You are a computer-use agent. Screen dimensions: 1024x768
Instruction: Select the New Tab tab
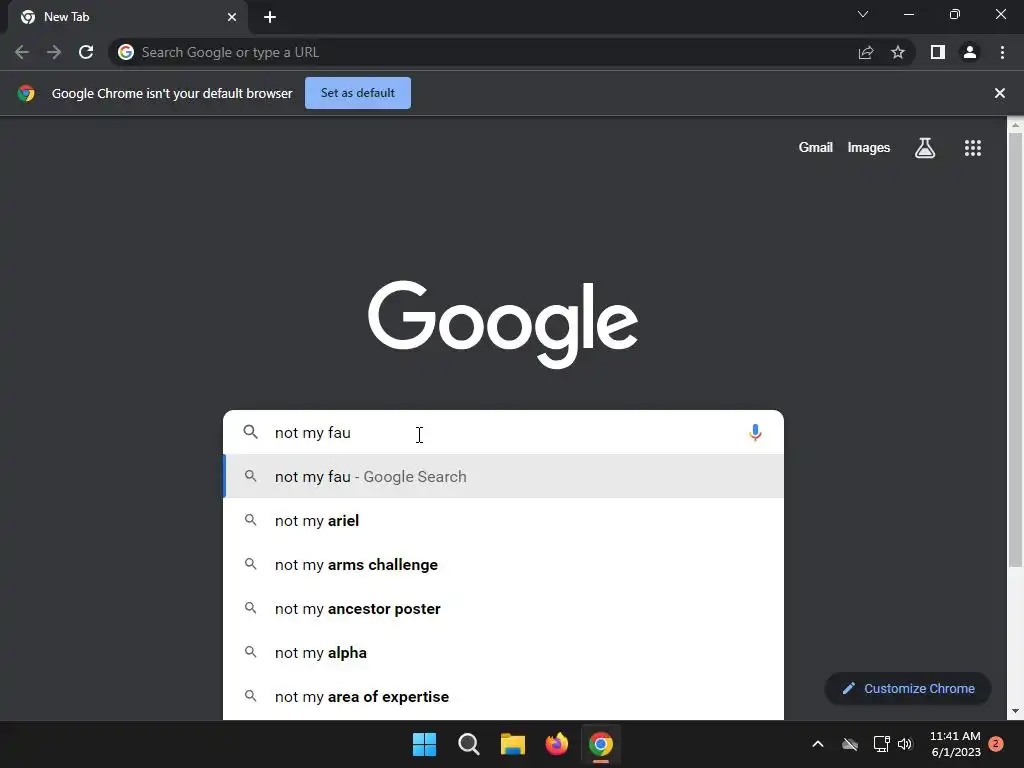pyautogui.click(x=128, y=17)
